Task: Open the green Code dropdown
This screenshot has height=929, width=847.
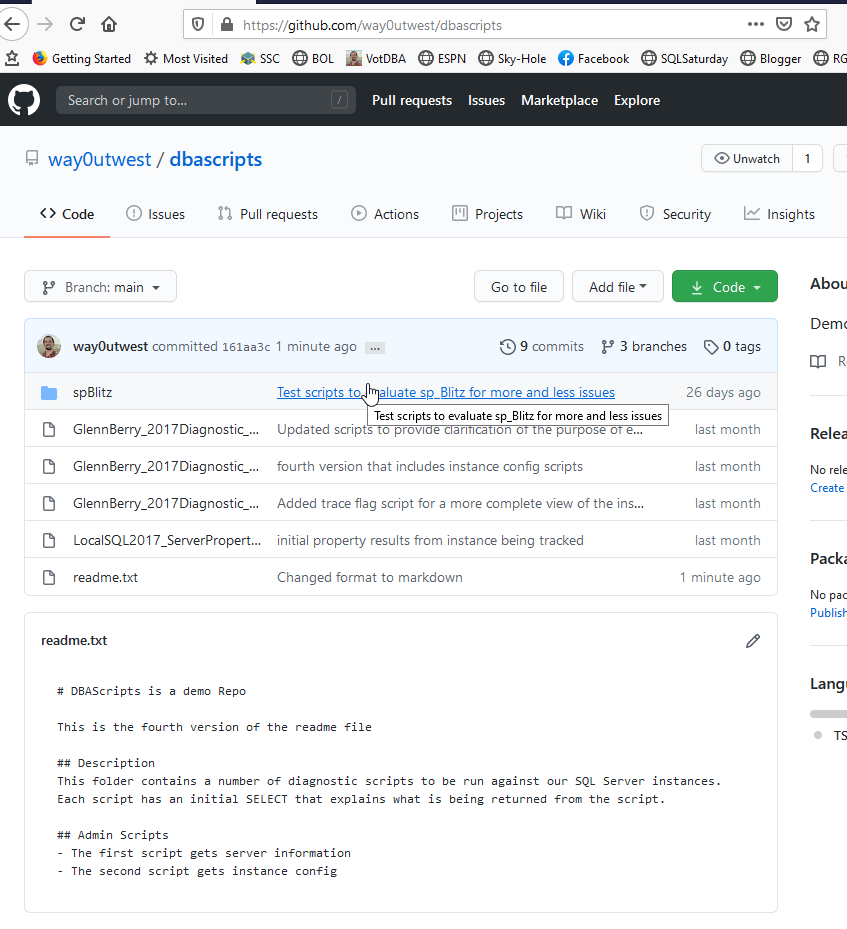Action: [x=725, y=287]
